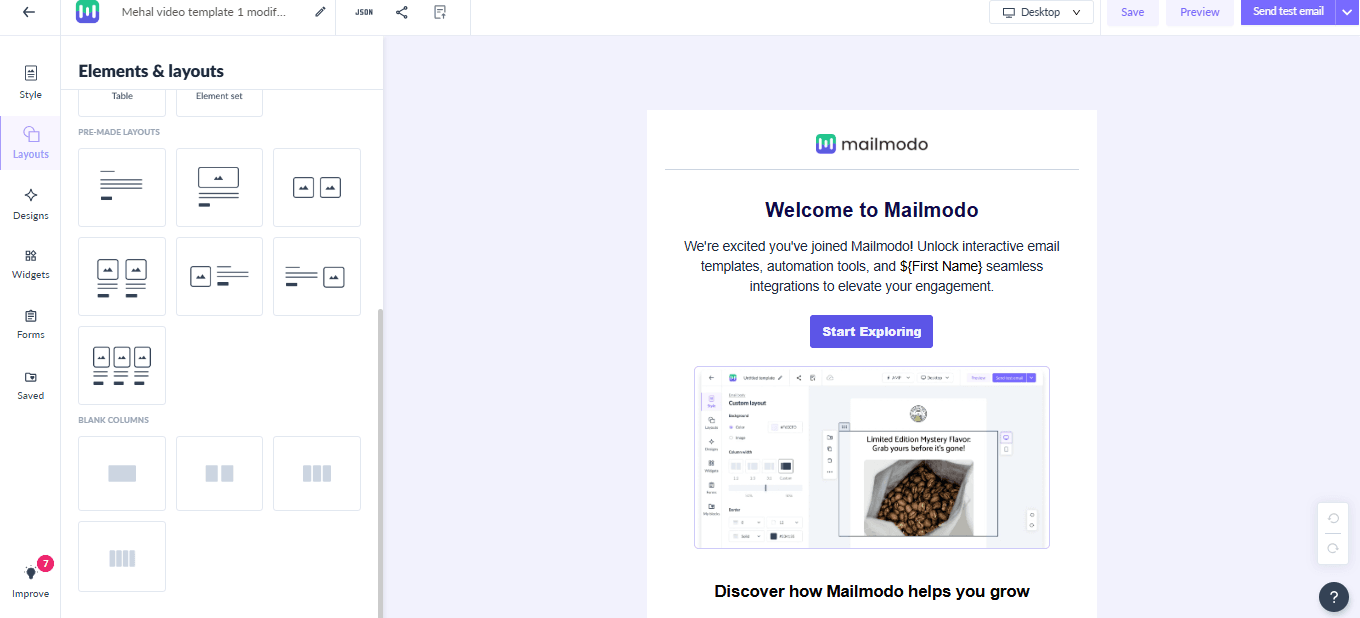Open the help question mark button
Screen dimensions: 1360x618
[1334, 597]
